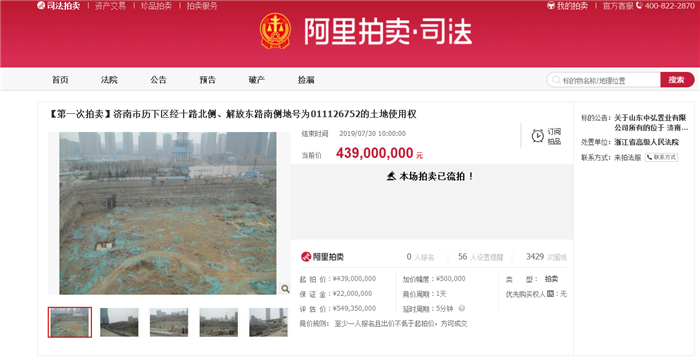Open the 司法拍卖 top navigation link
Viewport: 700px width, 364px height.
coord(58,6)
